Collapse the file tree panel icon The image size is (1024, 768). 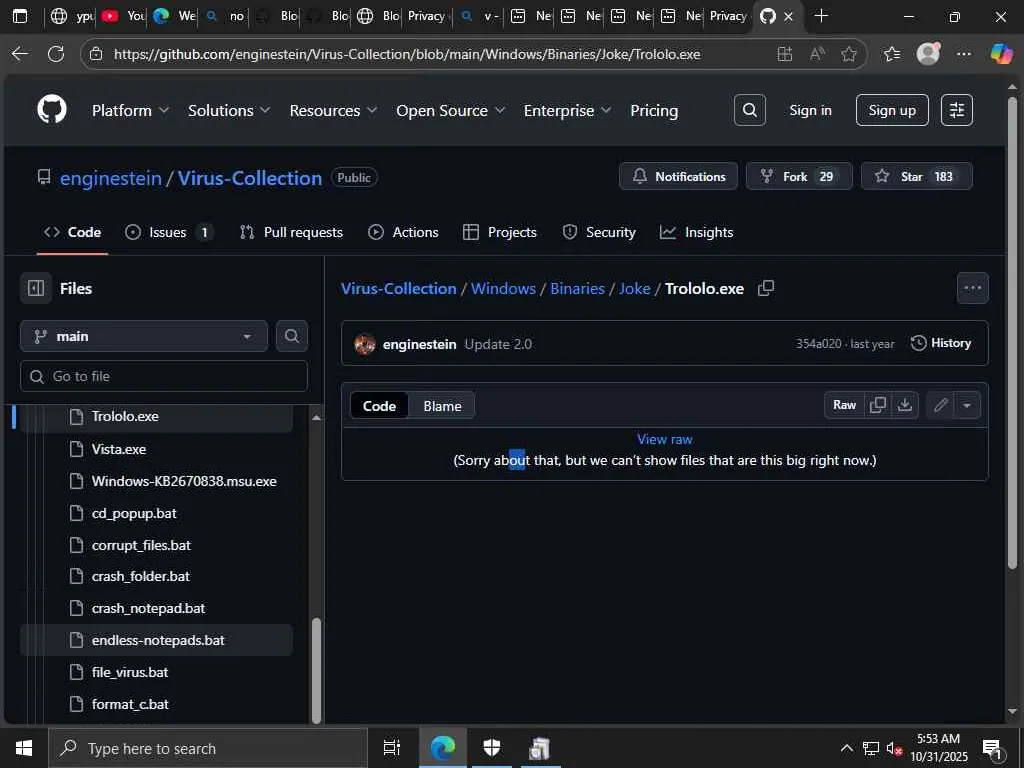(x=36, y=288)
